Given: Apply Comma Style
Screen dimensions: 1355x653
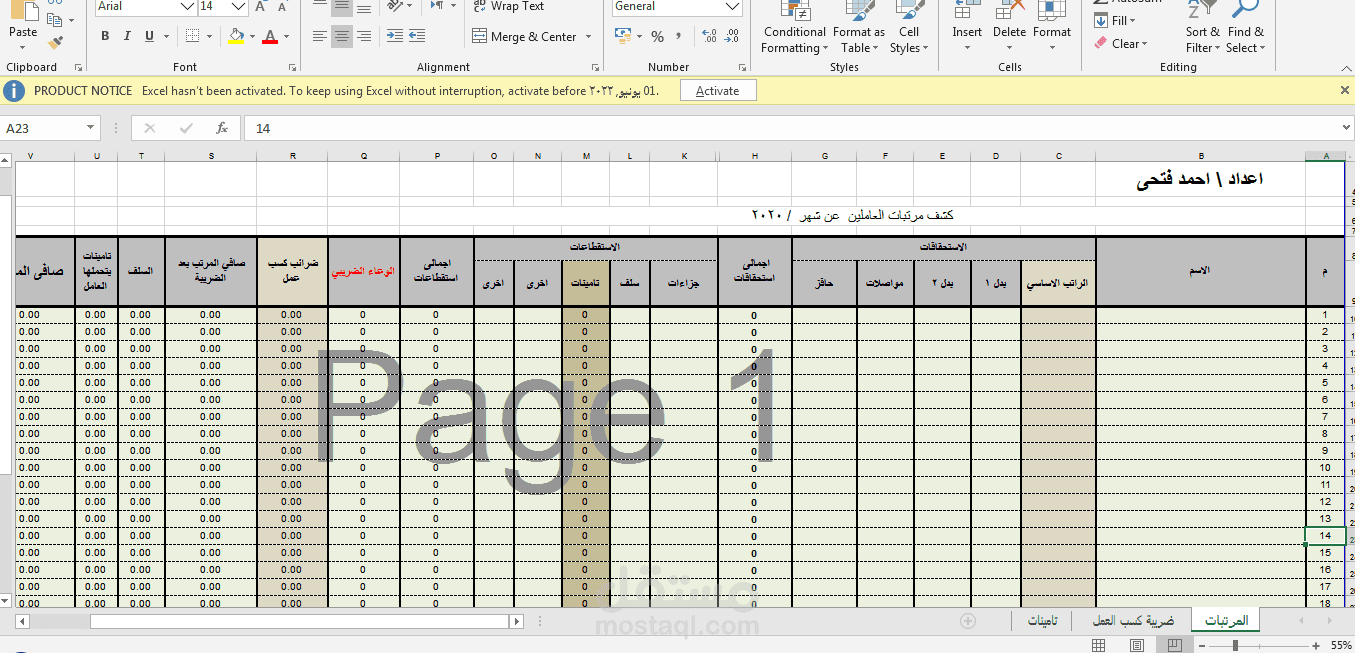Looking at the screenshot, I should (679, 37).
